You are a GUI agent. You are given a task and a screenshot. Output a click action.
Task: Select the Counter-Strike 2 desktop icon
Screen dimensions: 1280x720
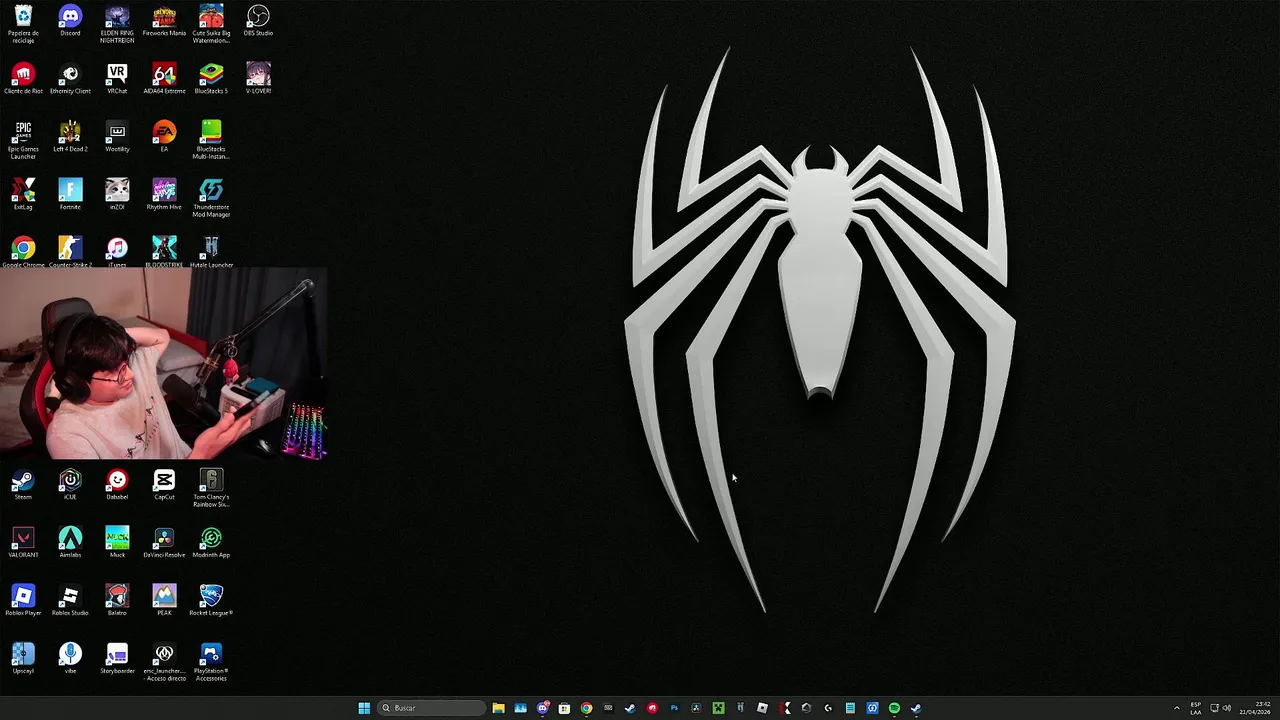pyautogui.click(x=70, y=252)
